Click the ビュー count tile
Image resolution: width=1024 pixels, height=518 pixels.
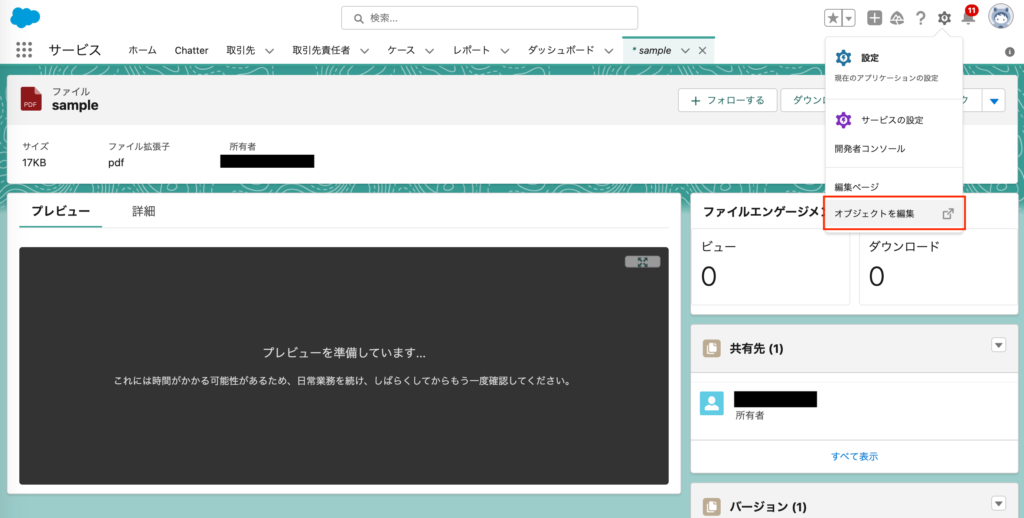(770, 266)
